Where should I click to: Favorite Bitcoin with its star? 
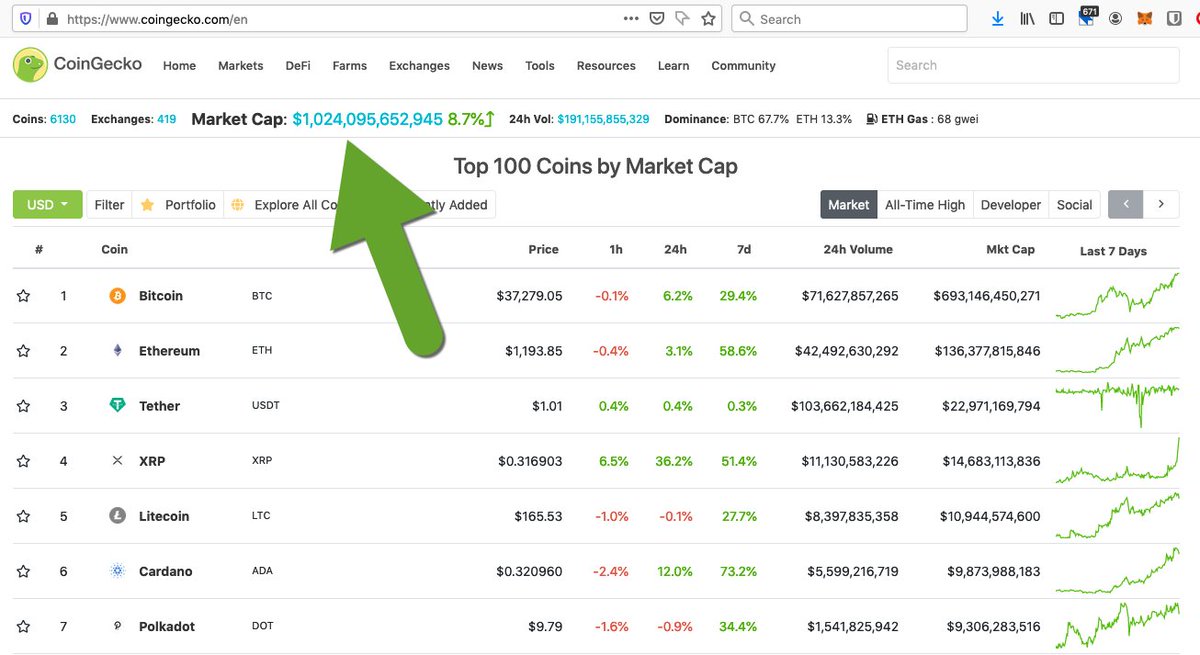point(23,296)
